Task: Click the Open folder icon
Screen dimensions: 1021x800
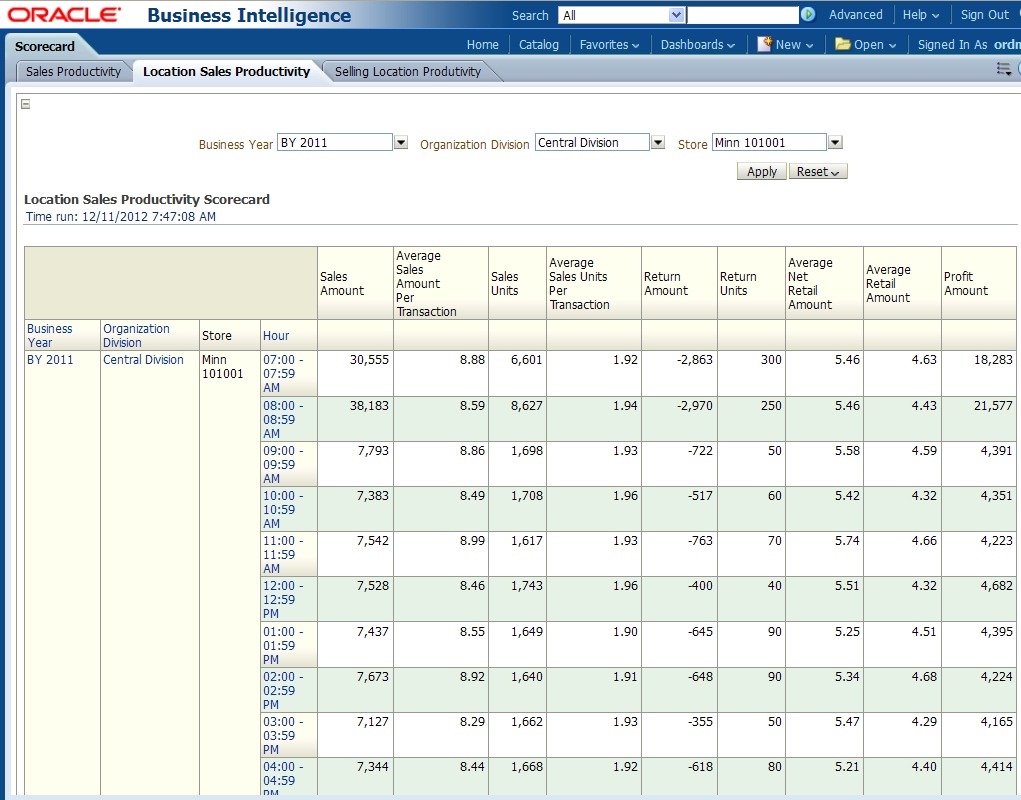Action: [842, 44]
